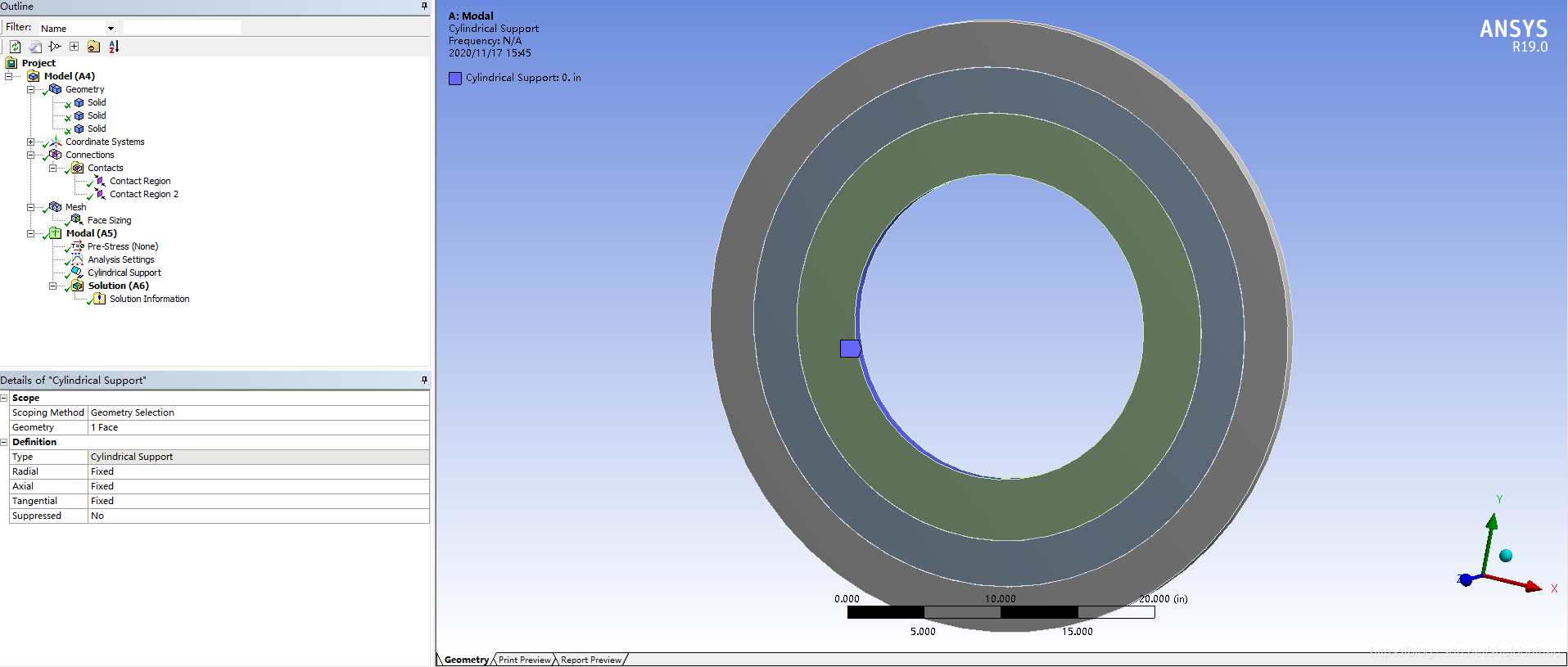Switch to the Print Preview tab
The image size is (1568, 667).
[x=524, y=660]
